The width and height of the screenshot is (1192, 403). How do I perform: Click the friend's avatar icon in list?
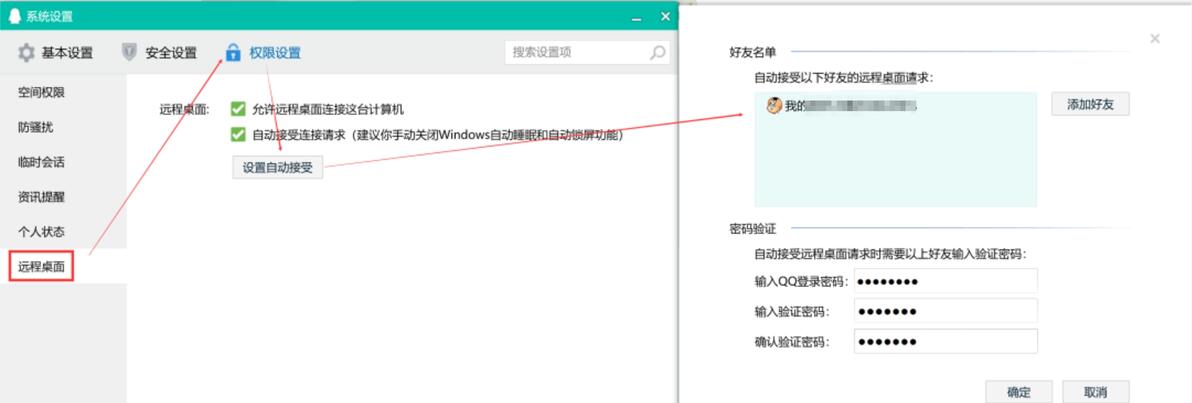(x=774, y=106)
